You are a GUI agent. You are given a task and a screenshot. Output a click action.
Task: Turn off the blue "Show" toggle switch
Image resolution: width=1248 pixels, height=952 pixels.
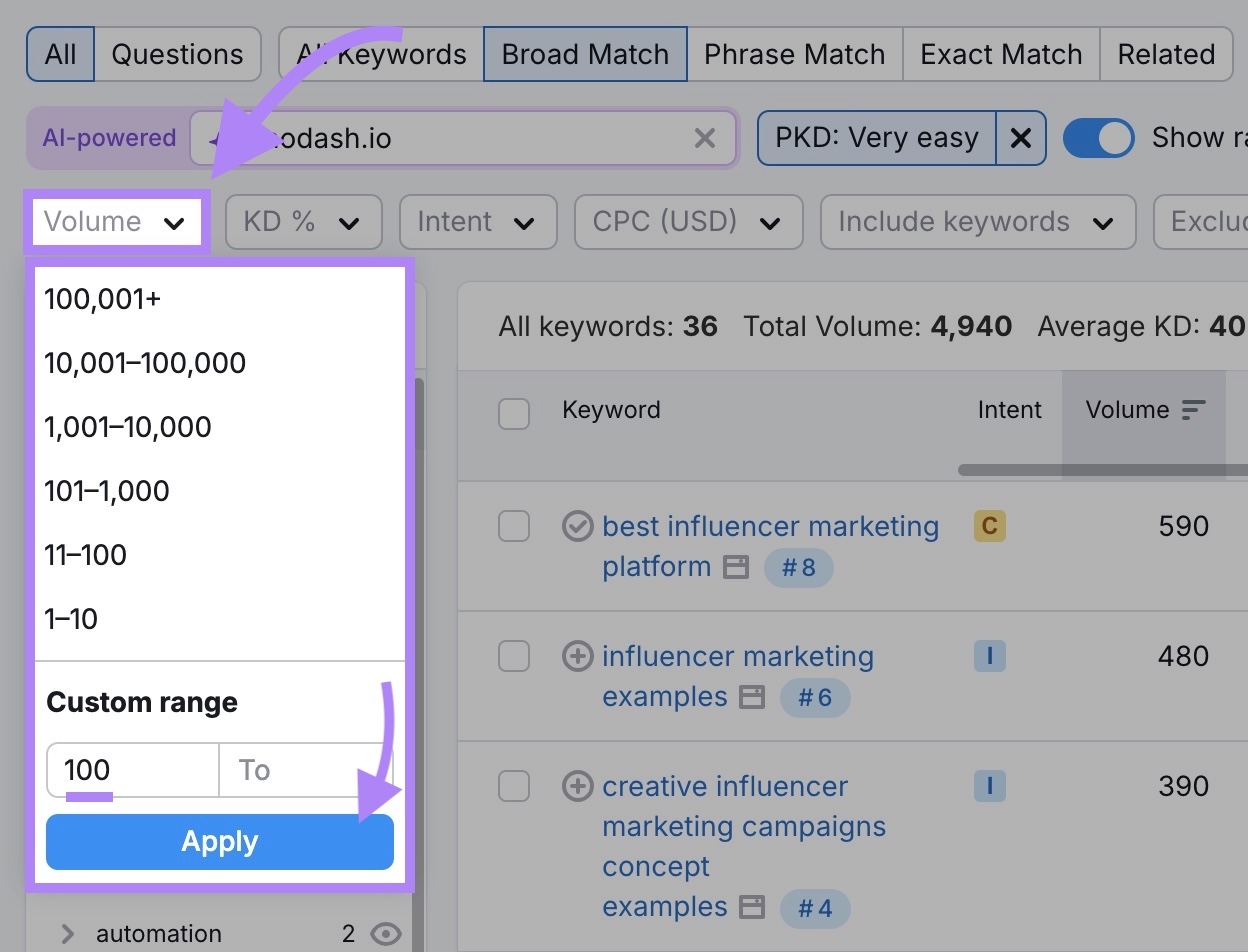tap(1099, 138)
